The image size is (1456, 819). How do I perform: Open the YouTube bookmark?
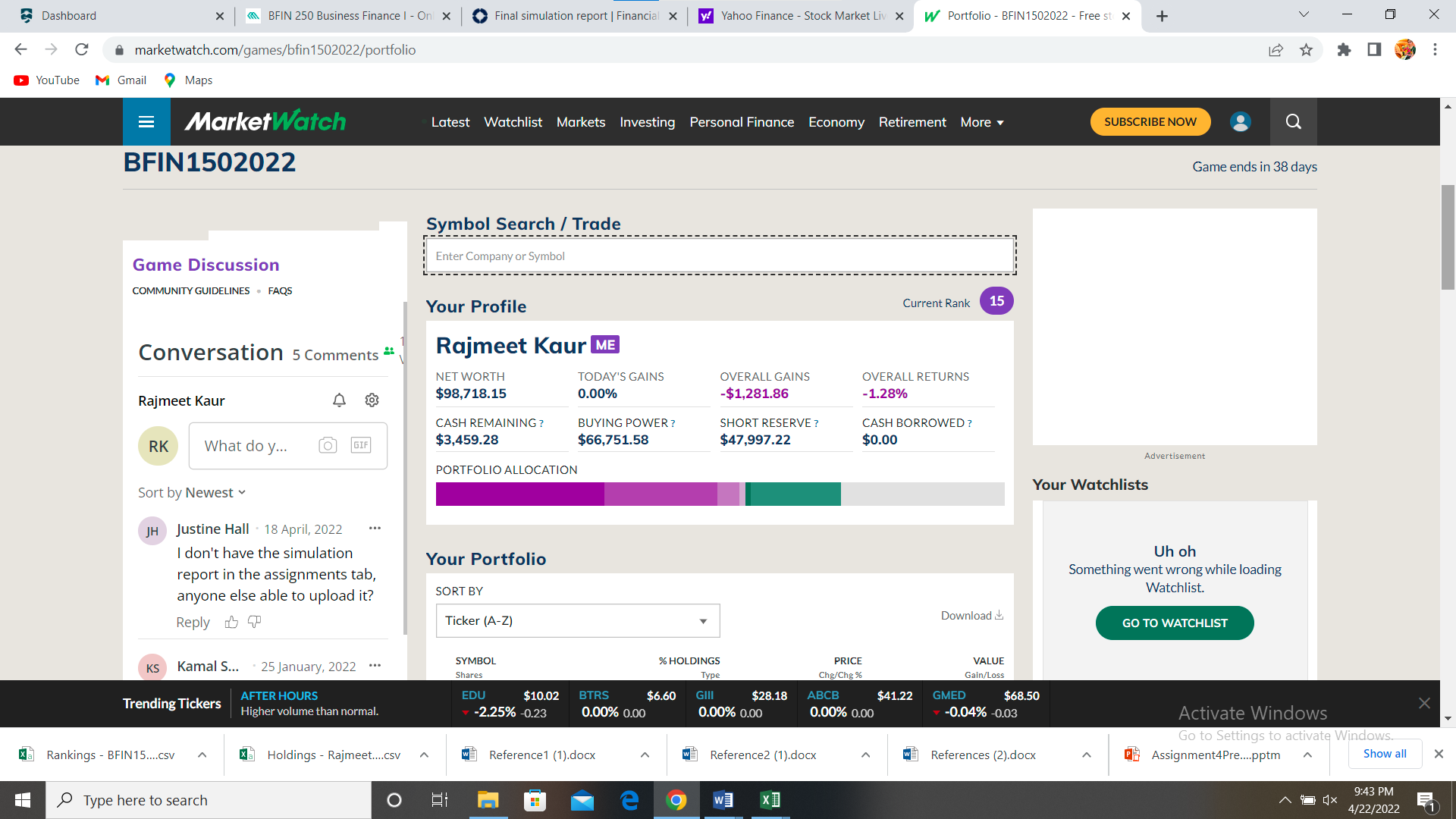46,80
